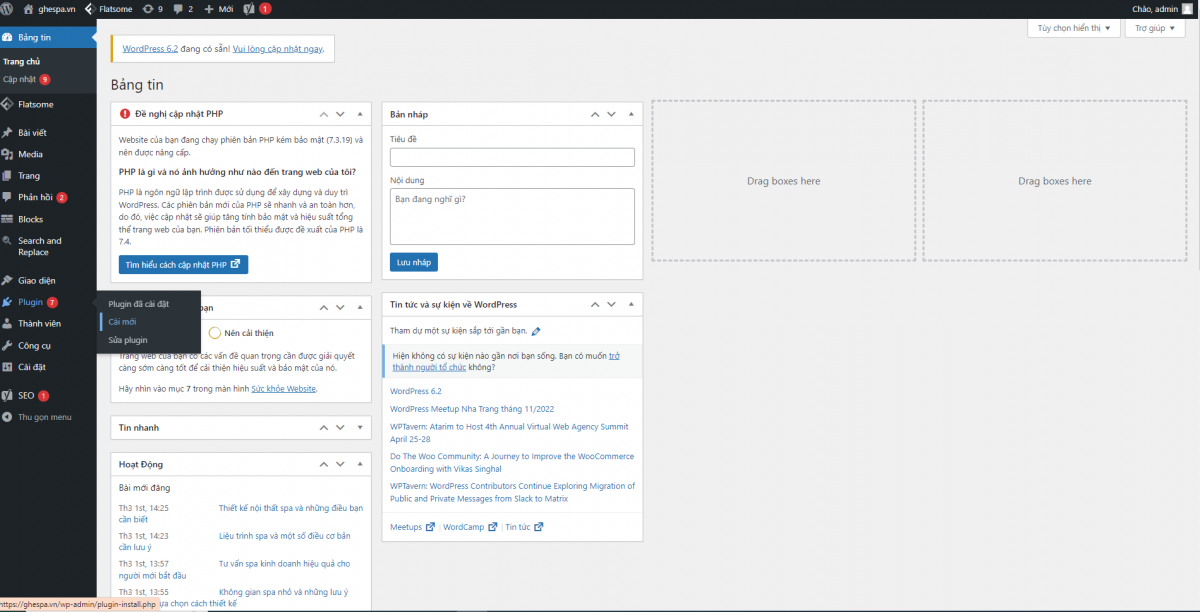Go to the Trang chủ submenu item
This screenshot has height=612, width=1200.
tap(21, 62)
